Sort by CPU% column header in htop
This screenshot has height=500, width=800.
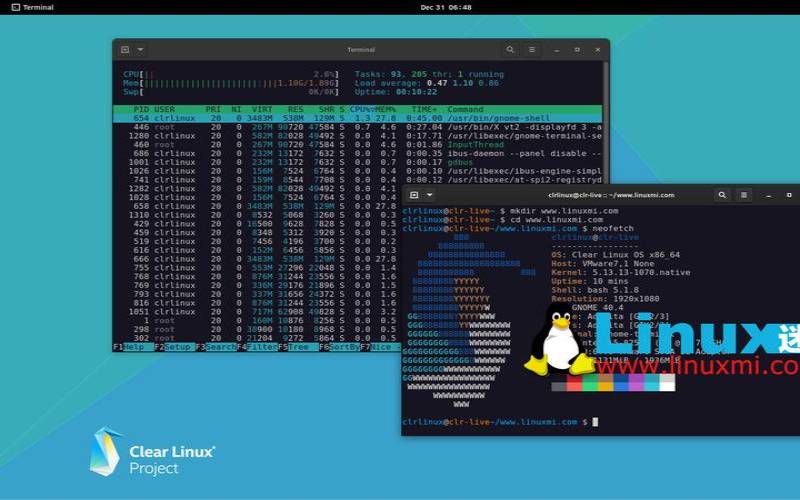(362, 109)
